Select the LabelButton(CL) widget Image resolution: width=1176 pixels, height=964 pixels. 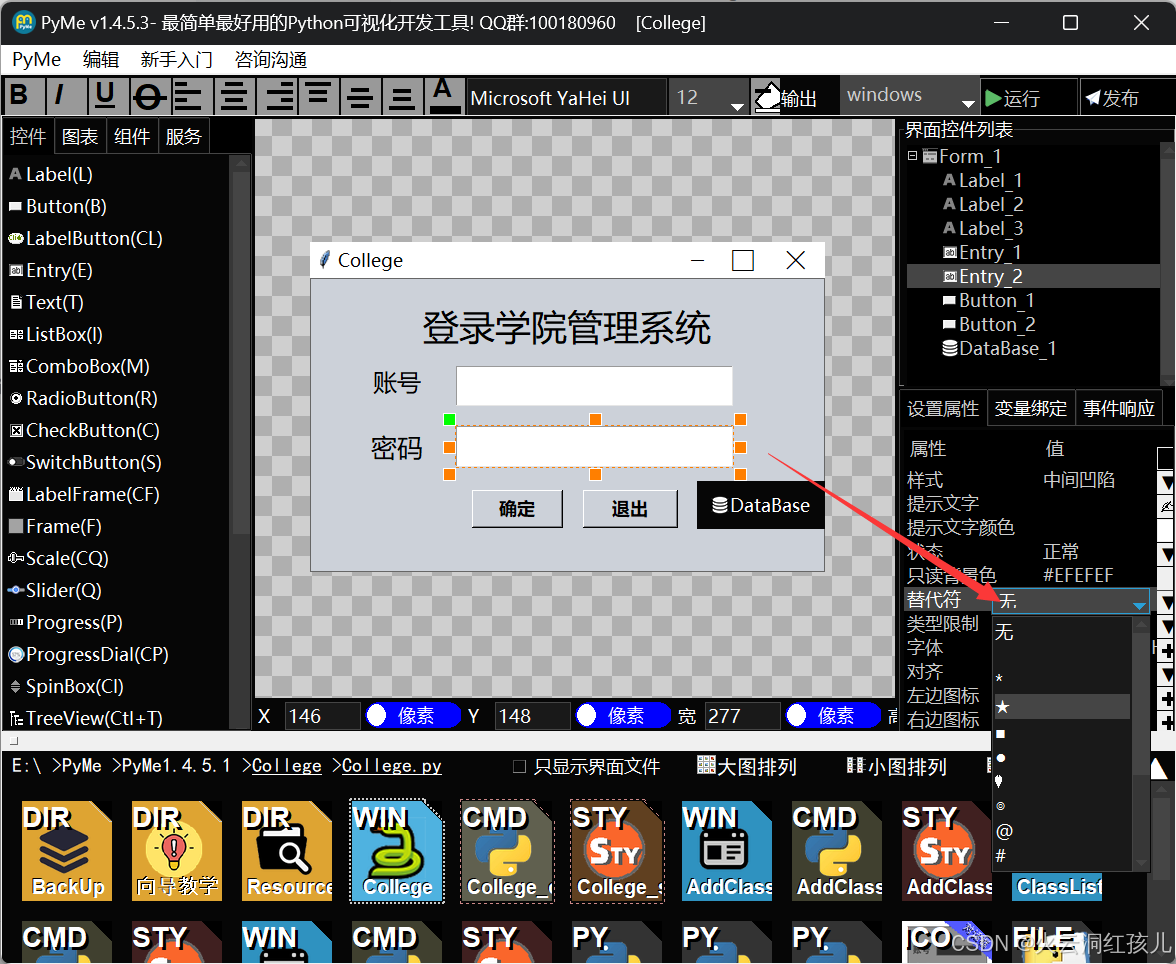[86, 239]
